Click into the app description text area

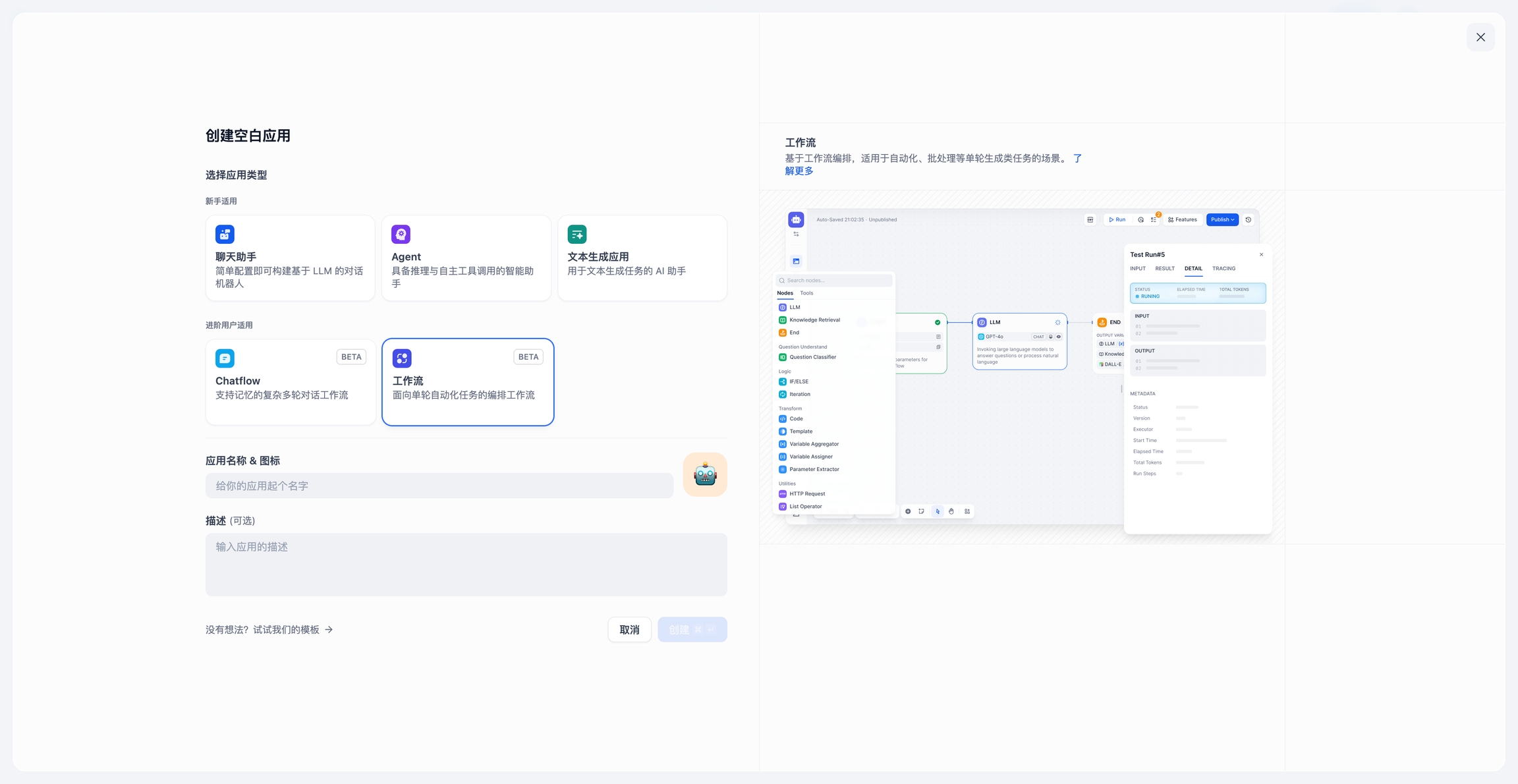[466, 565]
